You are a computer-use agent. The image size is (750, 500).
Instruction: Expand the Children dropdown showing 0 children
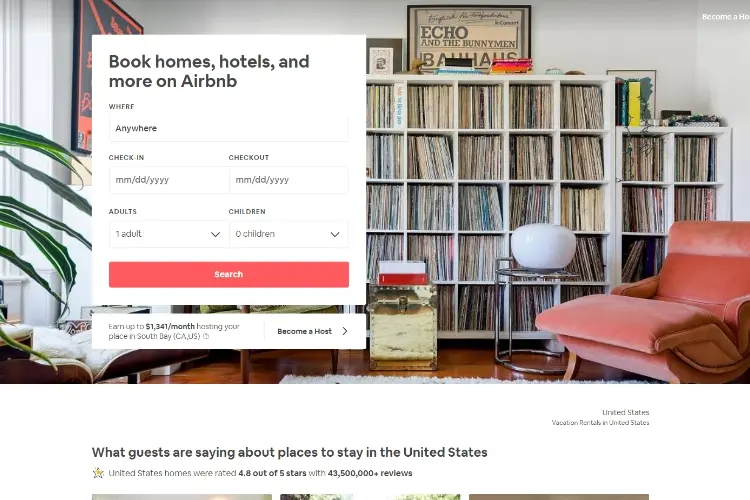pyautogui.click(x=289, y=234)
